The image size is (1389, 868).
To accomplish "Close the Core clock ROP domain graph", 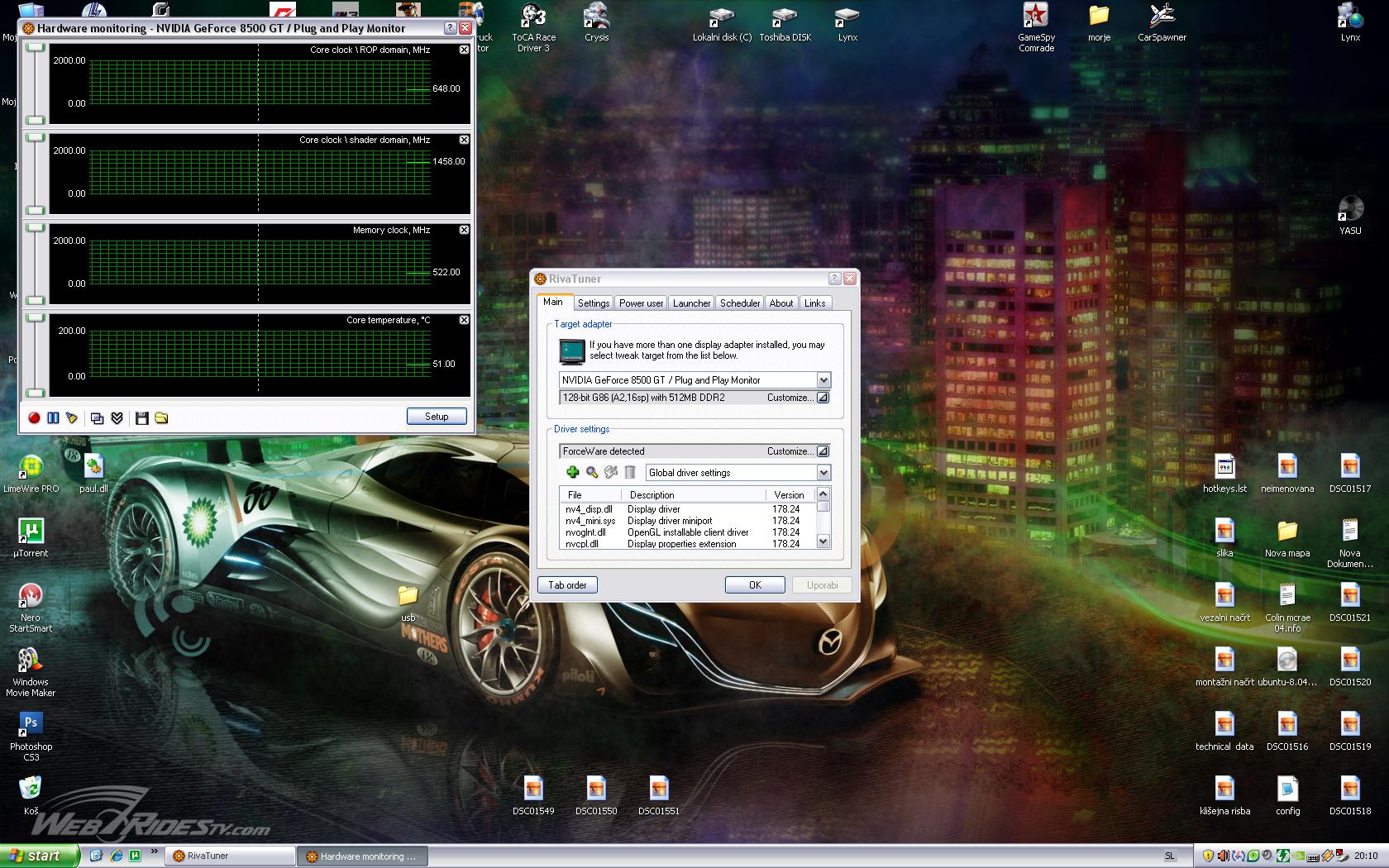I will coord(464,50).
